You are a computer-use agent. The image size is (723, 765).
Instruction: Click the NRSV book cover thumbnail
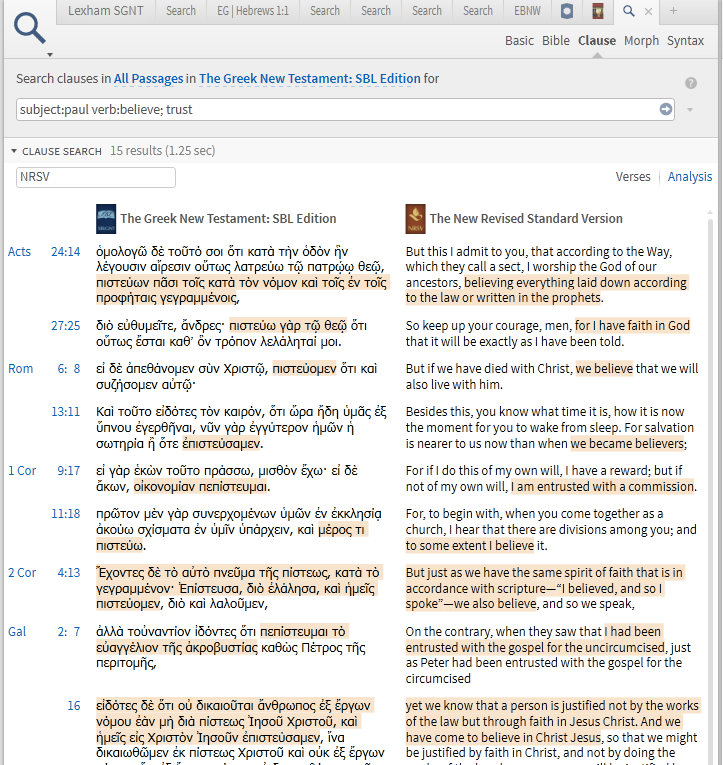[x=415, y=219]
